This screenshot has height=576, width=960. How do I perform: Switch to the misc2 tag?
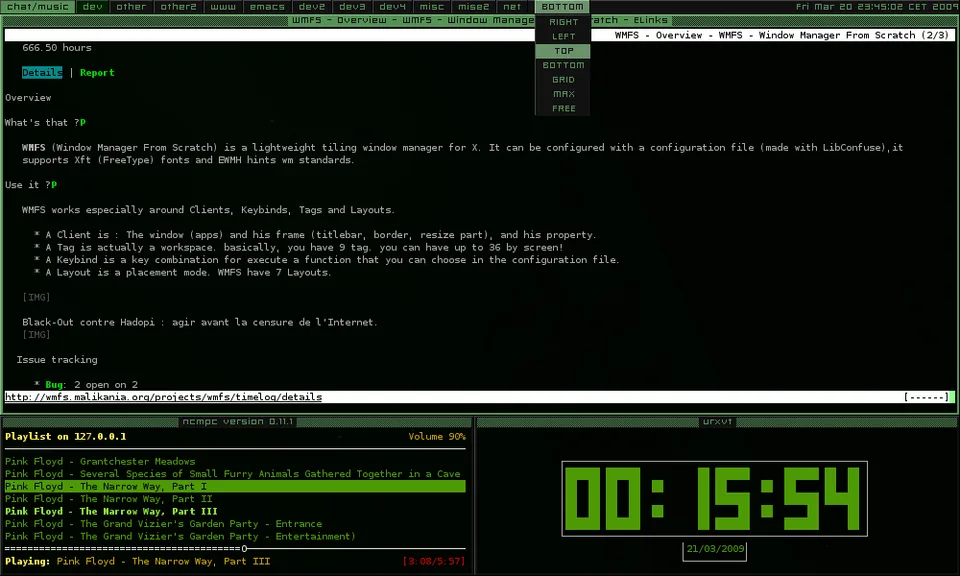click(473, 7)
